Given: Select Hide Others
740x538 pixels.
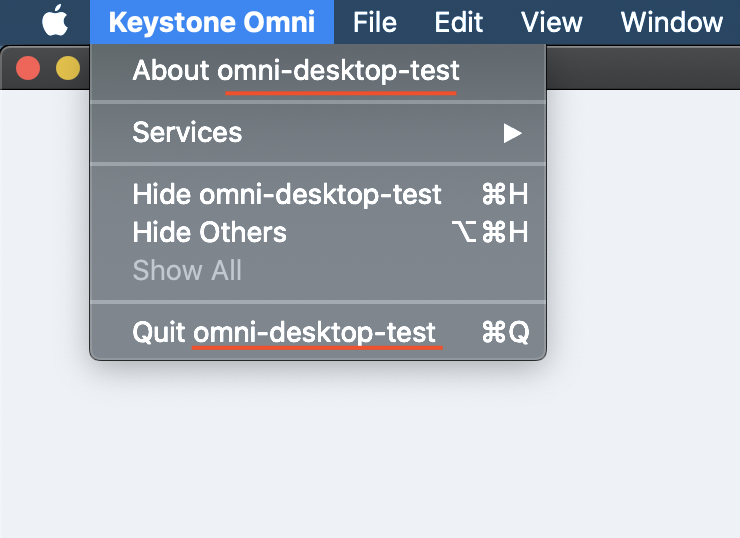Looking at the screenshot, I should point(209,232).
